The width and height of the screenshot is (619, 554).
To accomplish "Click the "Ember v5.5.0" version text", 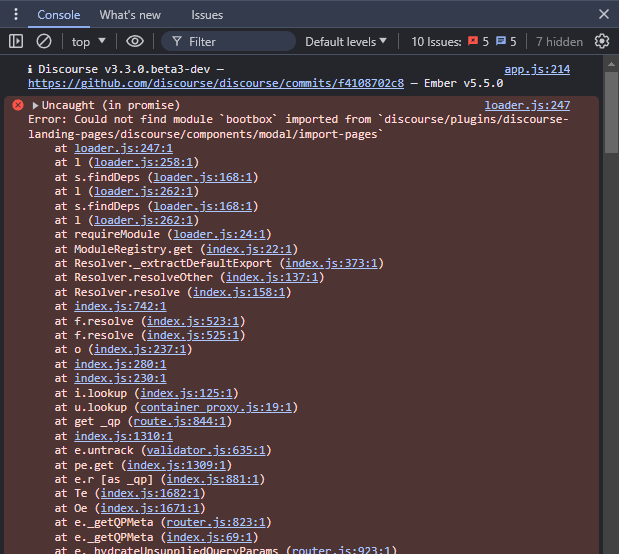I will click(463, 83).
